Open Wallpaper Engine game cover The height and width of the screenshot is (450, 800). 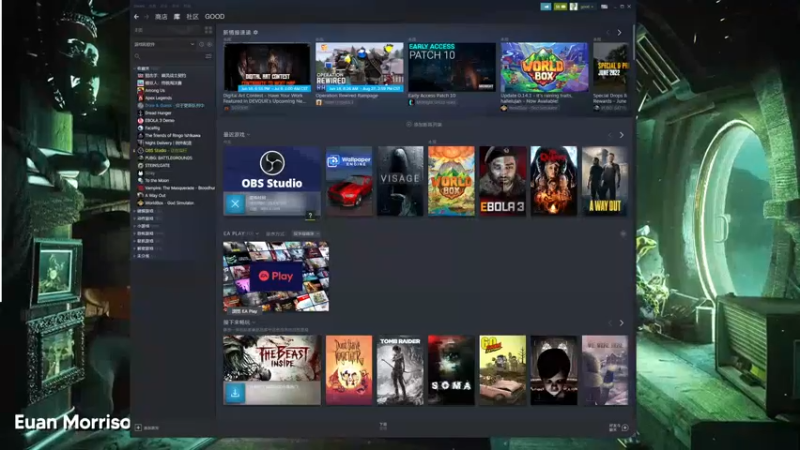pyautogui.click(x=349, y=181)
